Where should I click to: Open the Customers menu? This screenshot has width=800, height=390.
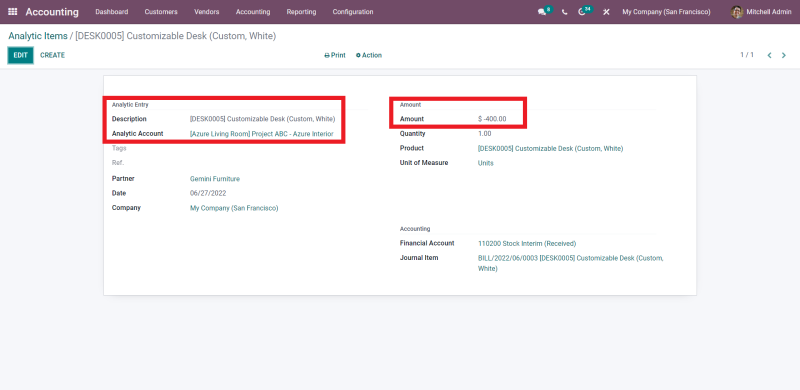pos(161,12)
